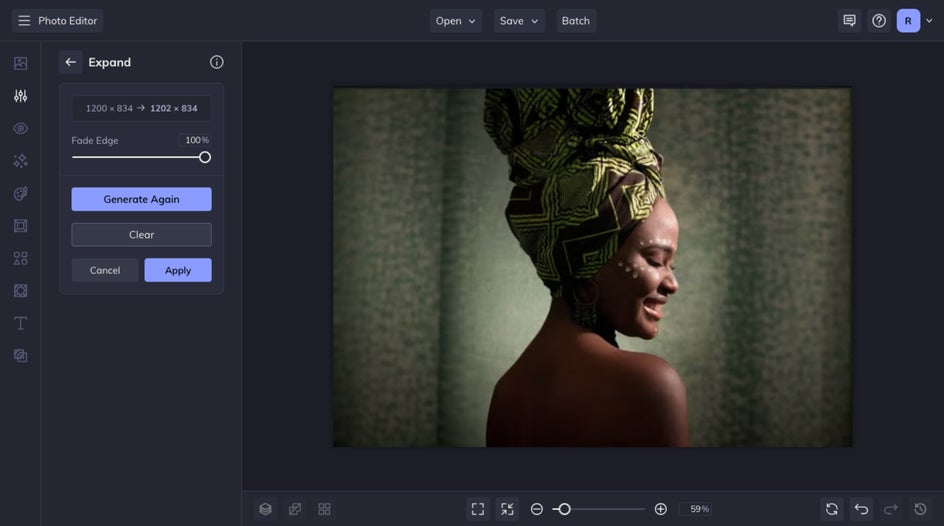The width and height of the screenshot is (944, 526).
Task: Expand the Open dropdown menu
Action: point(456,21)
